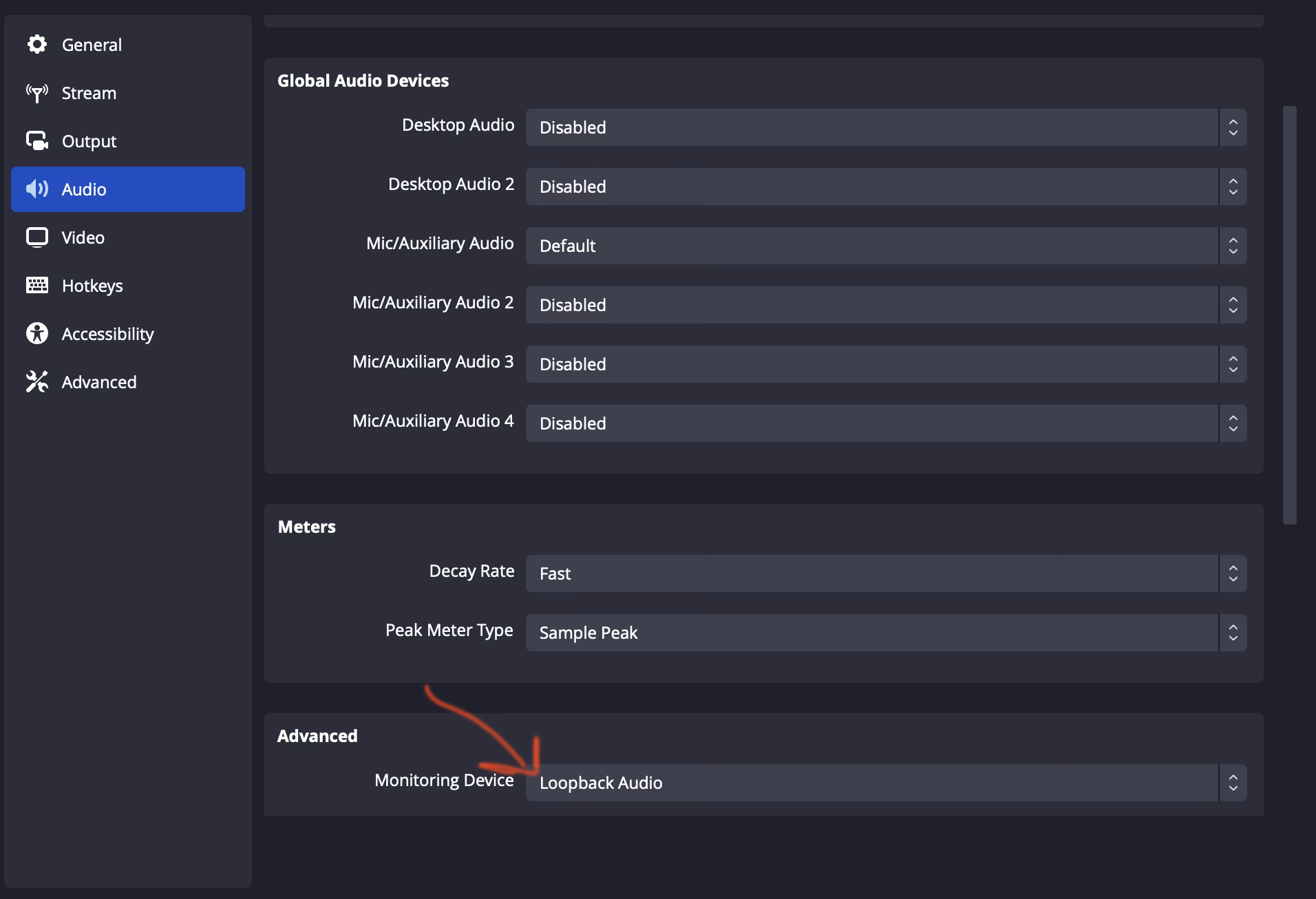Click the General settings gear icon

[x=37, y=44]
